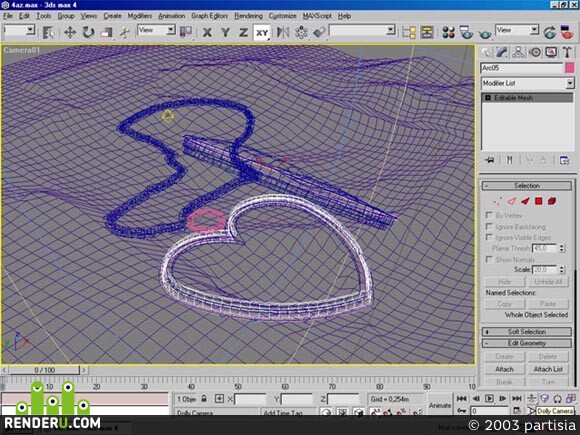This screenshot has height=435, width=580.
Task: Click the Arc05 object name field
Action: tap(522, 68)
